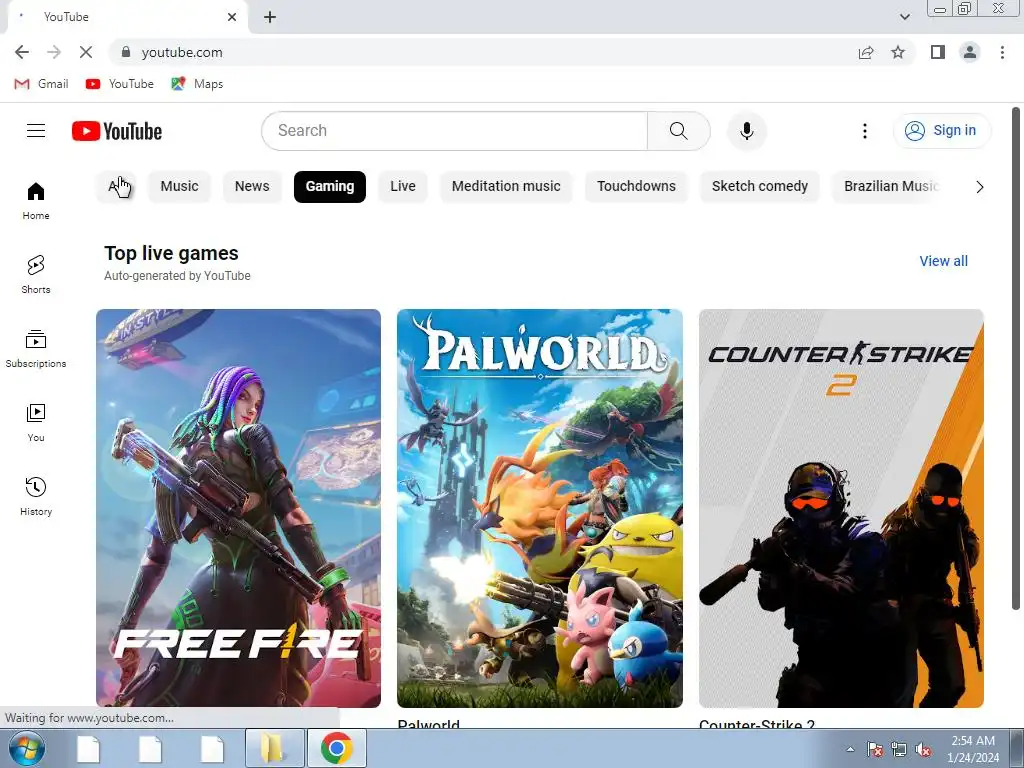
Task: Open Chrome's three-dot menu
Action: [x=1002, y=52]
